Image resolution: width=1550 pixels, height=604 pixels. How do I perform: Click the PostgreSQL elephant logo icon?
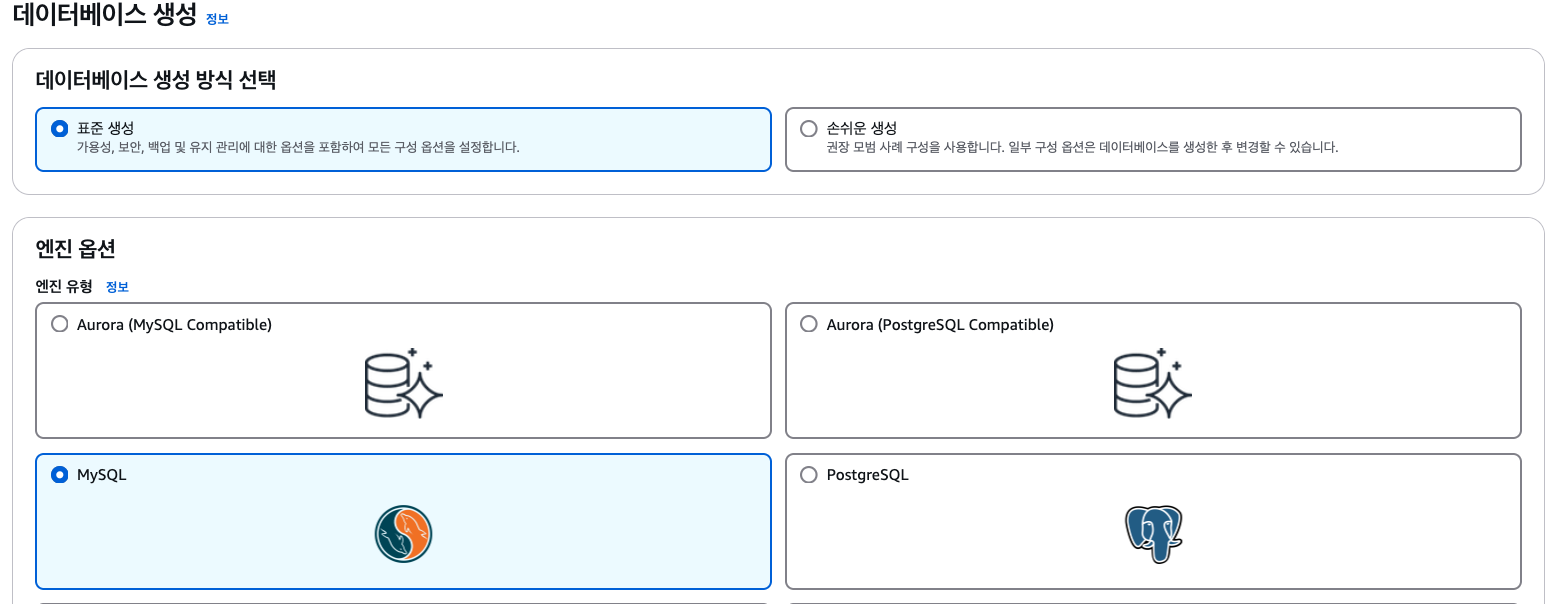coord(1153,535)
